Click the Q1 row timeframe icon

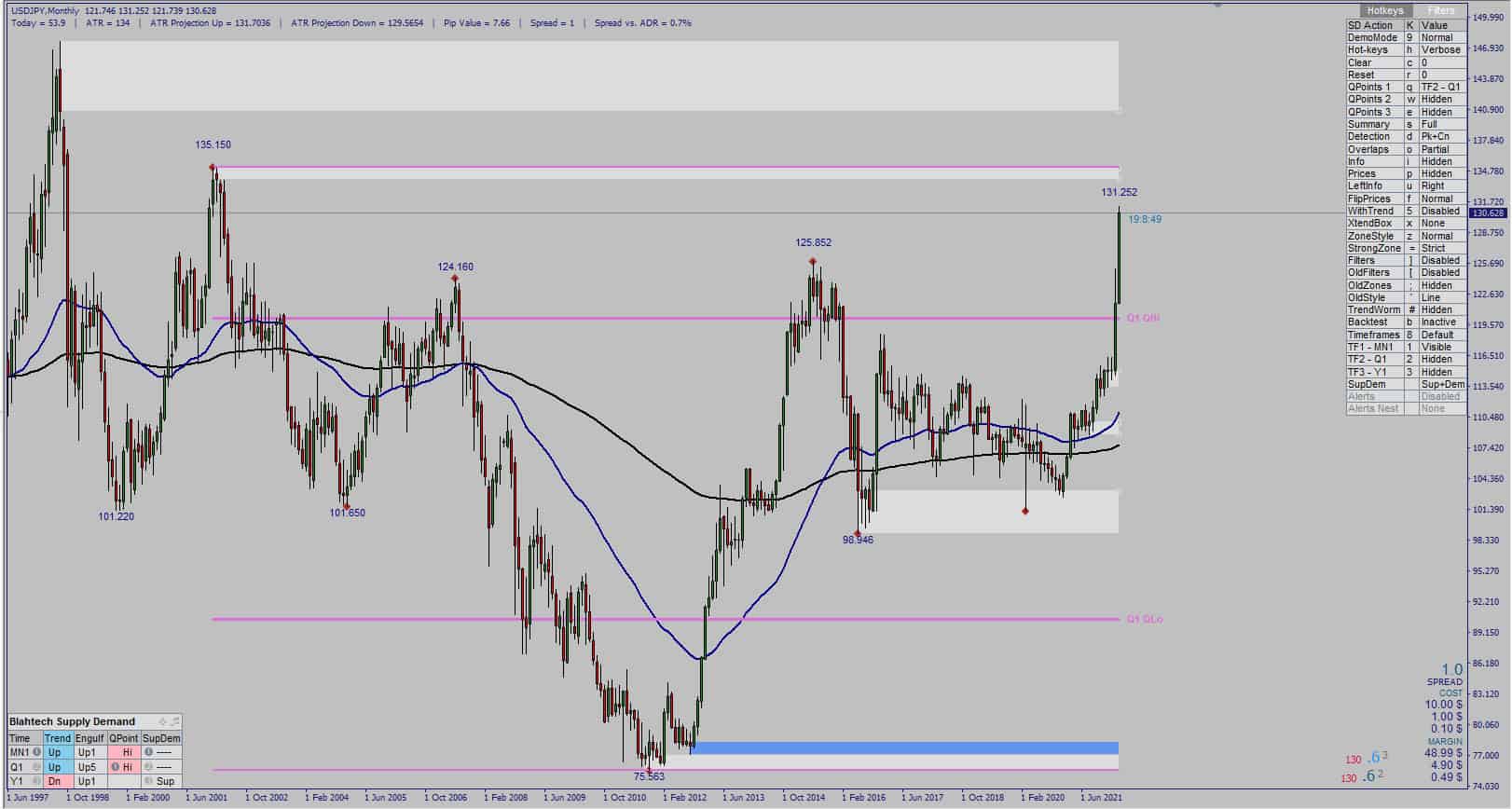(36, 767)
